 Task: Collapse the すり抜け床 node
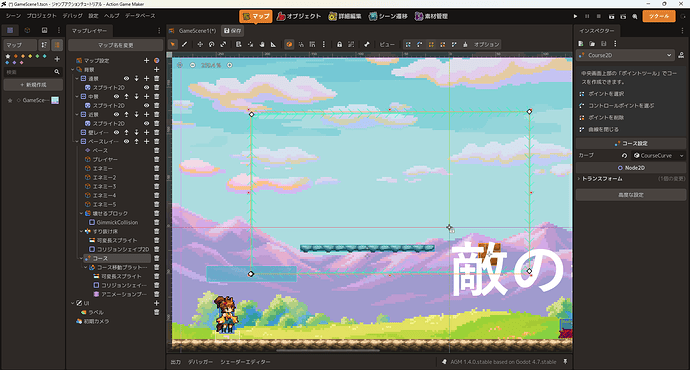(x=81, y=231)
